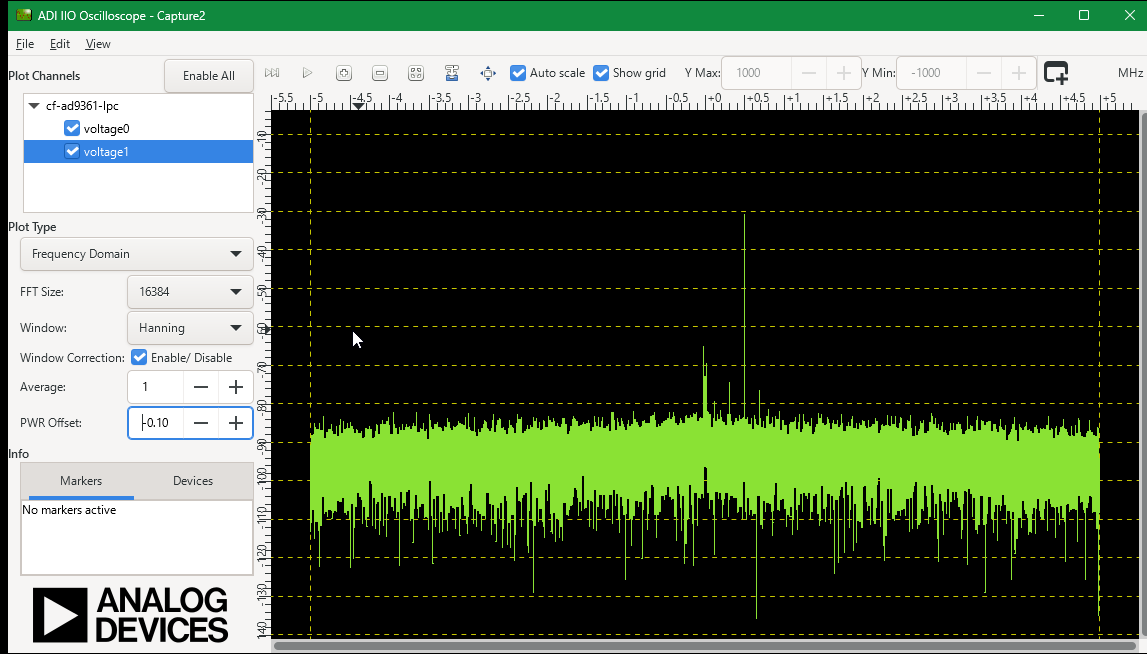Decrease the PWR Offset value
Screen dimensions: 1147x654
201,423
